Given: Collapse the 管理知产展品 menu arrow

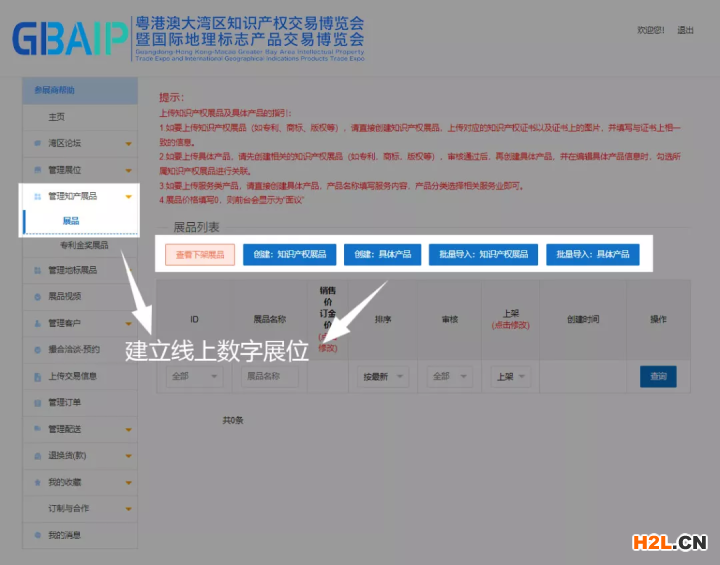Looking at the screenshot, I should coord(129,197).
